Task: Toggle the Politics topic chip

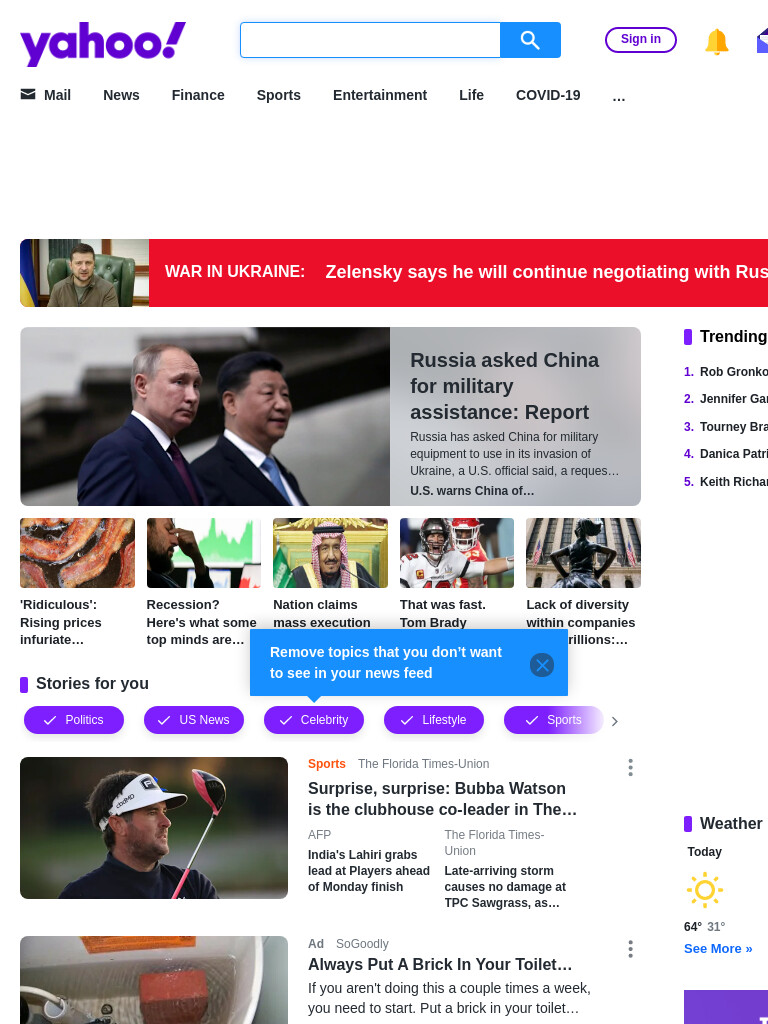Action: (x=74, y=720)
